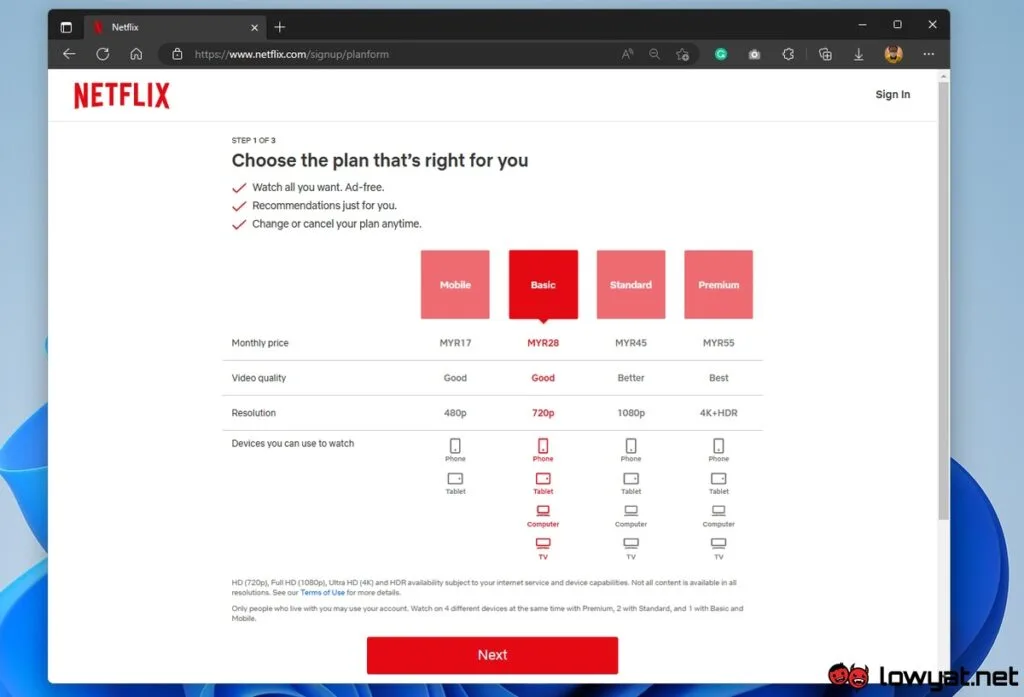The image size is (1024, 697).
Task: Click the Better video quality value
Action: (631, 378)
